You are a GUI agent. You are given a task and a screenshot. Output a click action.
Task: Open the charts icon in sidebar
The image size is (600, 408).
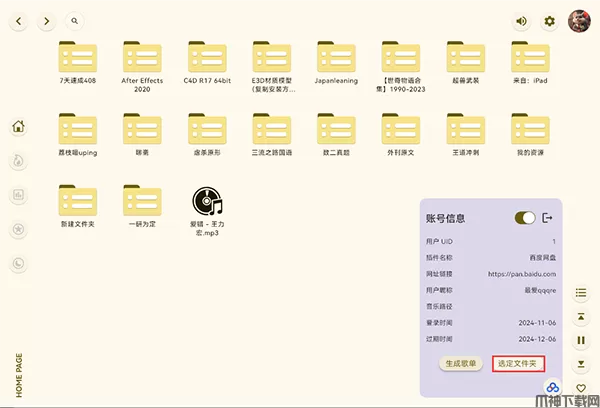18,195
